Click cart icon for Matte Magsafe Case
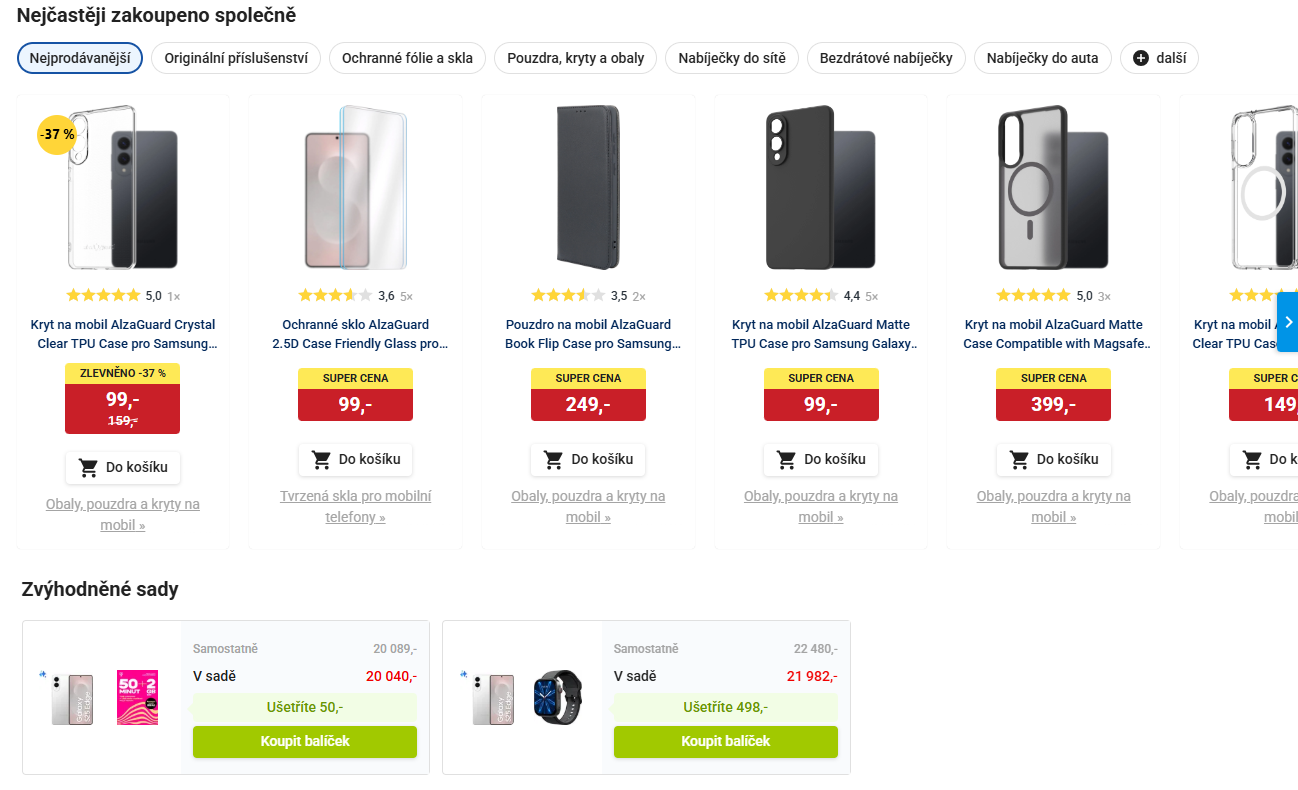1298x790 pixels. (x=1019, y=459)
